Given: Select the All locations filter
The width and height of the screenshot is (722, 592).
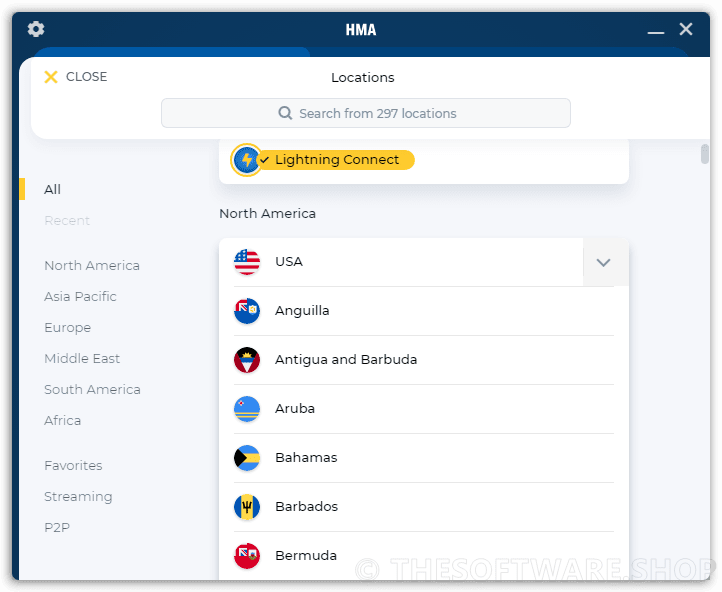Looking at the screenshot, I should point(52,189).
